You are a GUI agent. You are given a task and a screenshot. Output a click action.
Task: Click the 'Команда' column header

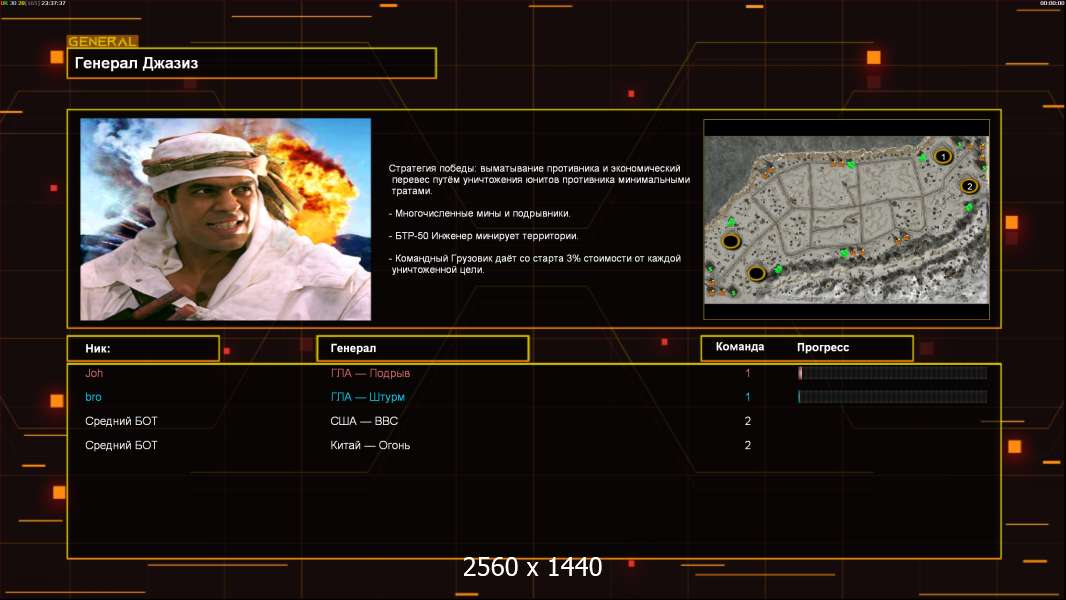pos(740,347)
